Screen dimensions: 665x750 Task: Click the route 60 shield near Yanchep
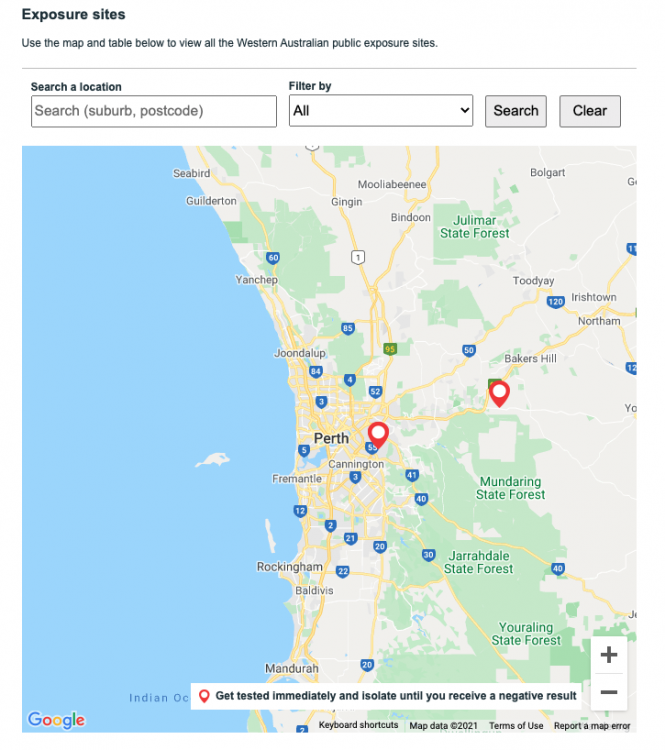point(273,258)
